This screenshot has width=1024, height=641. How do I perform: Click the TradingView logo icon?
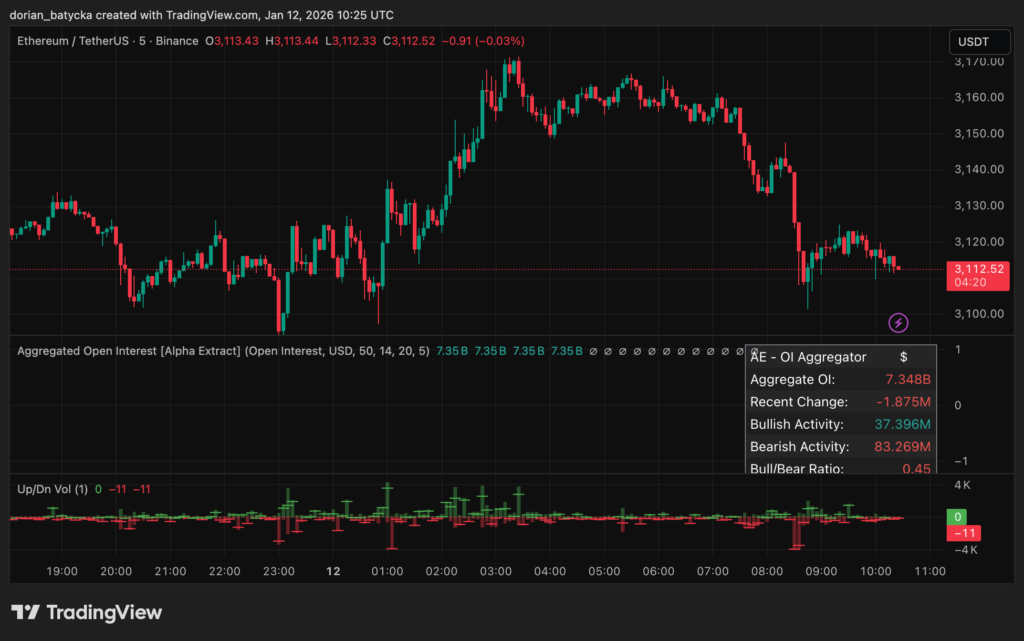(x=25, y=612)
